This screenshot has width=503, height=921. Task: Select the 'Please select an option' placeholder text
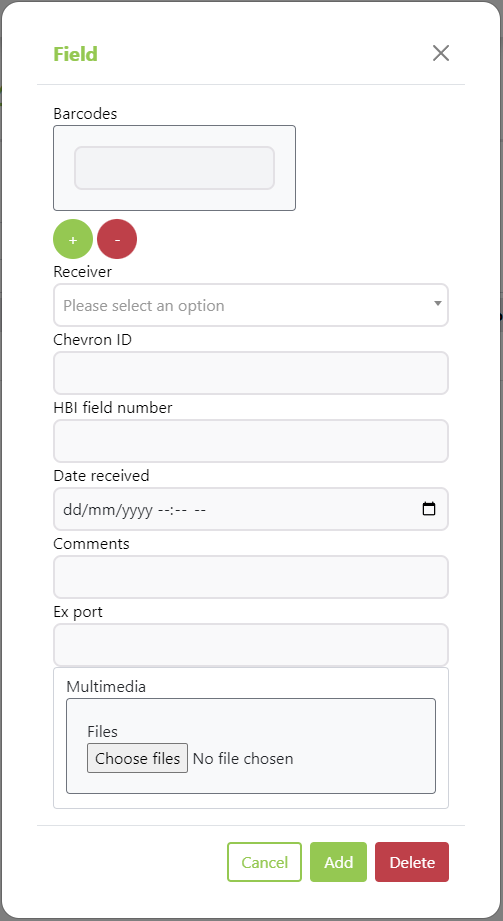click(144, 305)
